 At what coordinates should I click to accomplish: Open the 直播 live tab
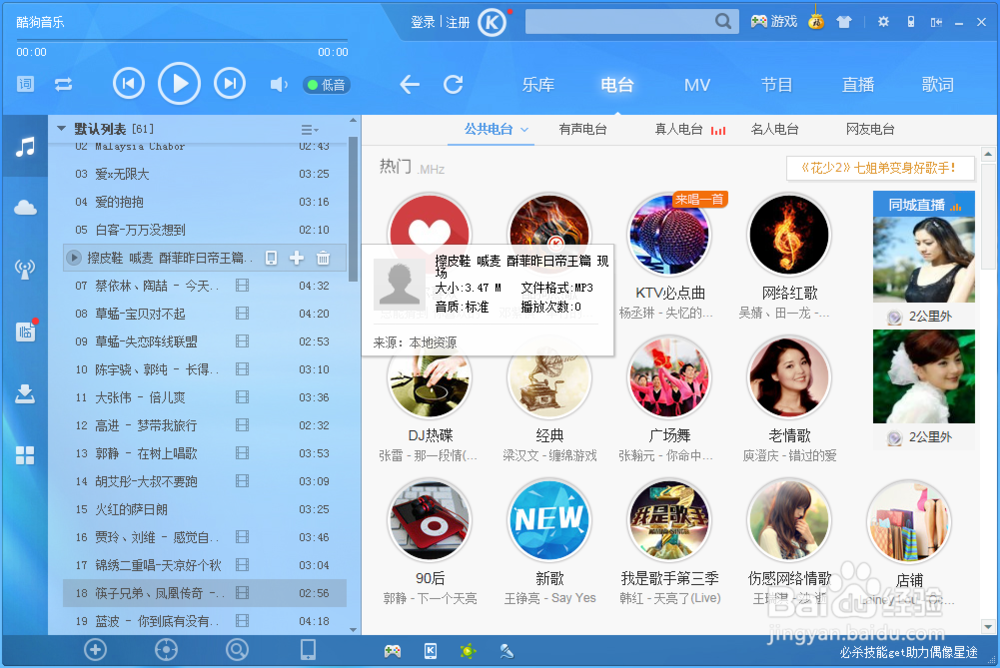coord(858,85)
